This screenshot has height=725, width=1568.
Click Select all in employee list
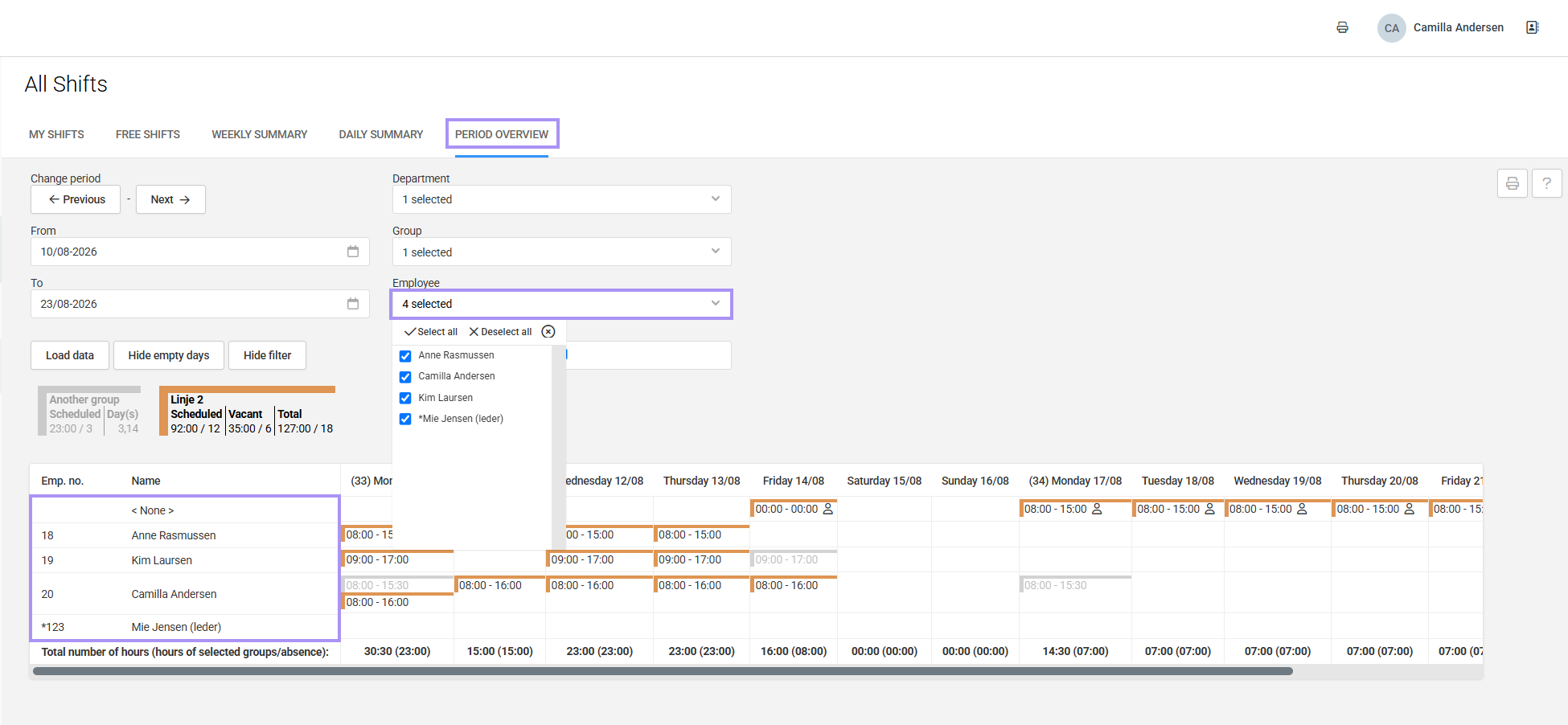(431, 332)
